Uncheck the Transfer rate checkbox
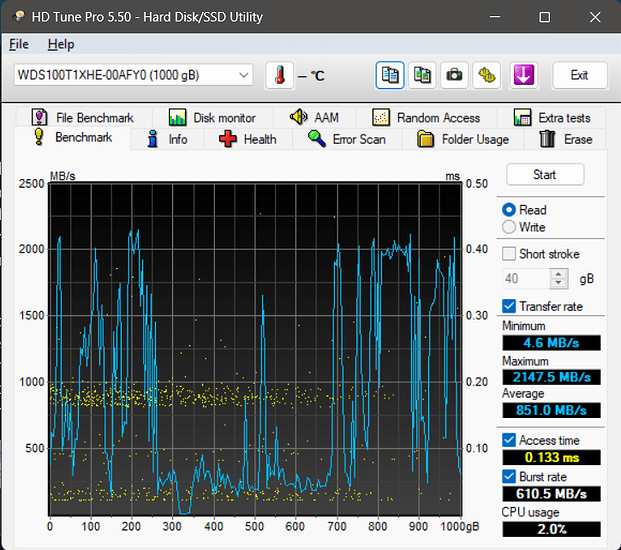Image resolution: width=621 pixels, height=550 pixels. point(509,306)
